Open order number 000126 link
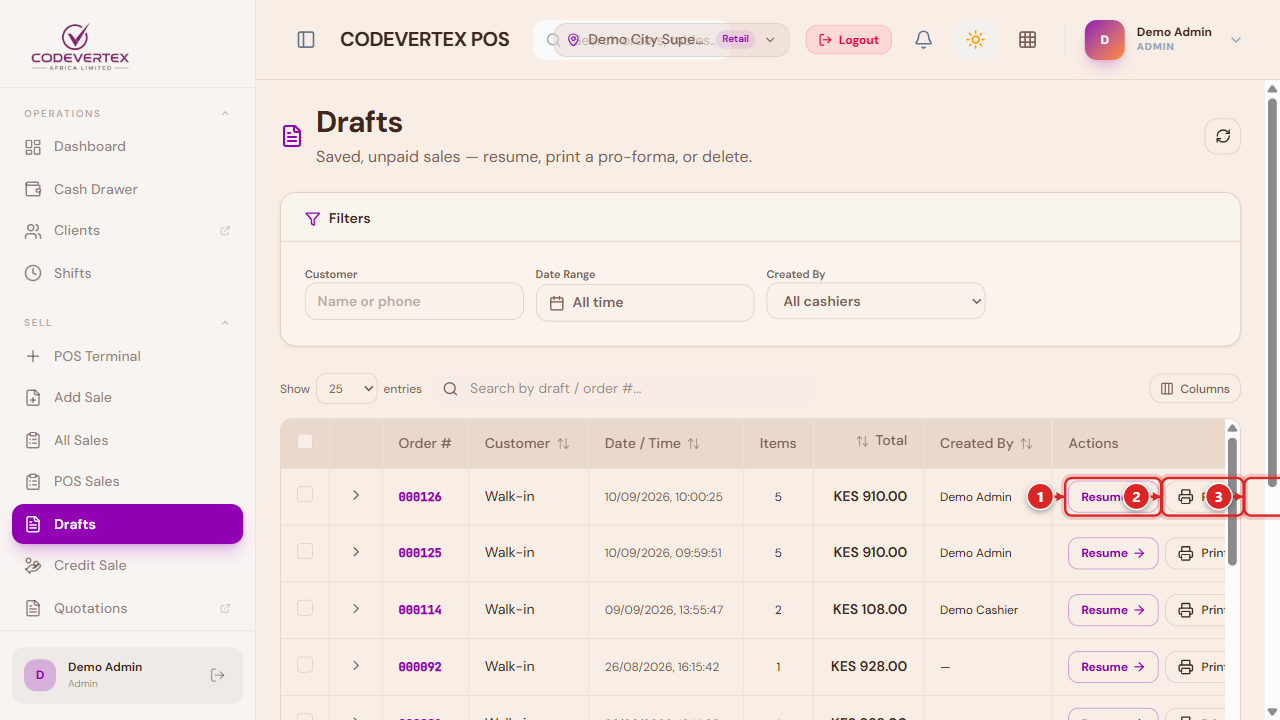Screen dimensions: 1280x720 420,497
